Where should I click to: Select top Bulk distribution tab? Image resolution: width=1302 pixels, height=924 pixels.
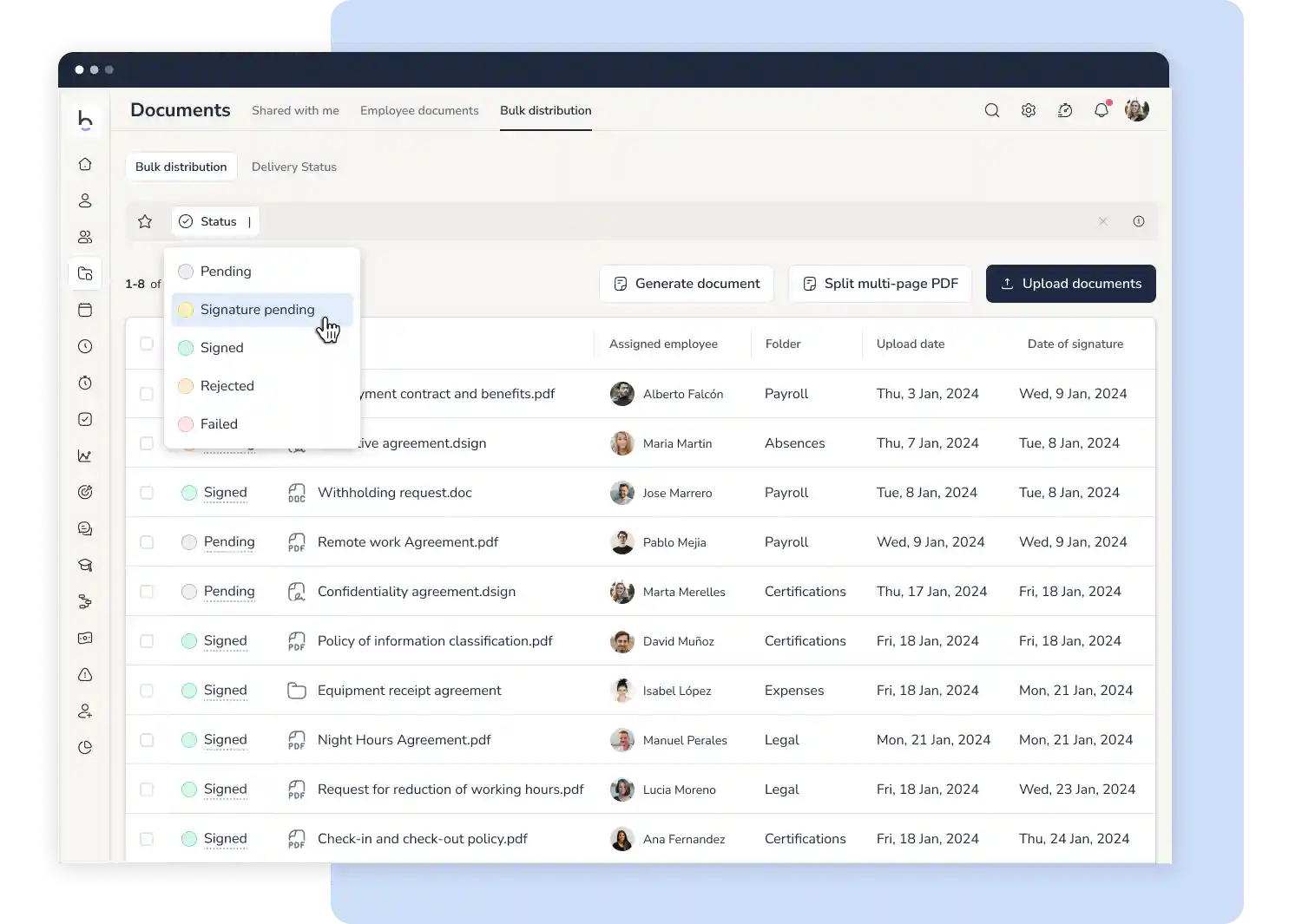[546, 110]
